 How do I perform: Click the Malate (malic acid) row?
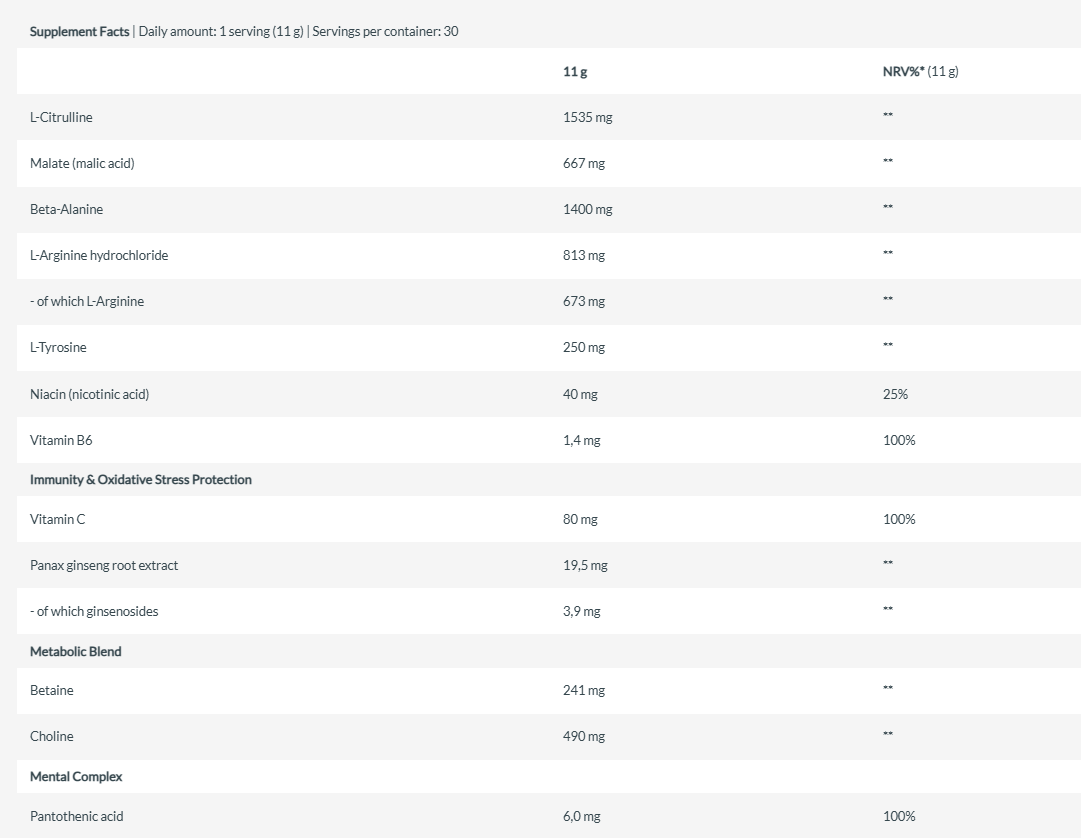pos(549,163)
